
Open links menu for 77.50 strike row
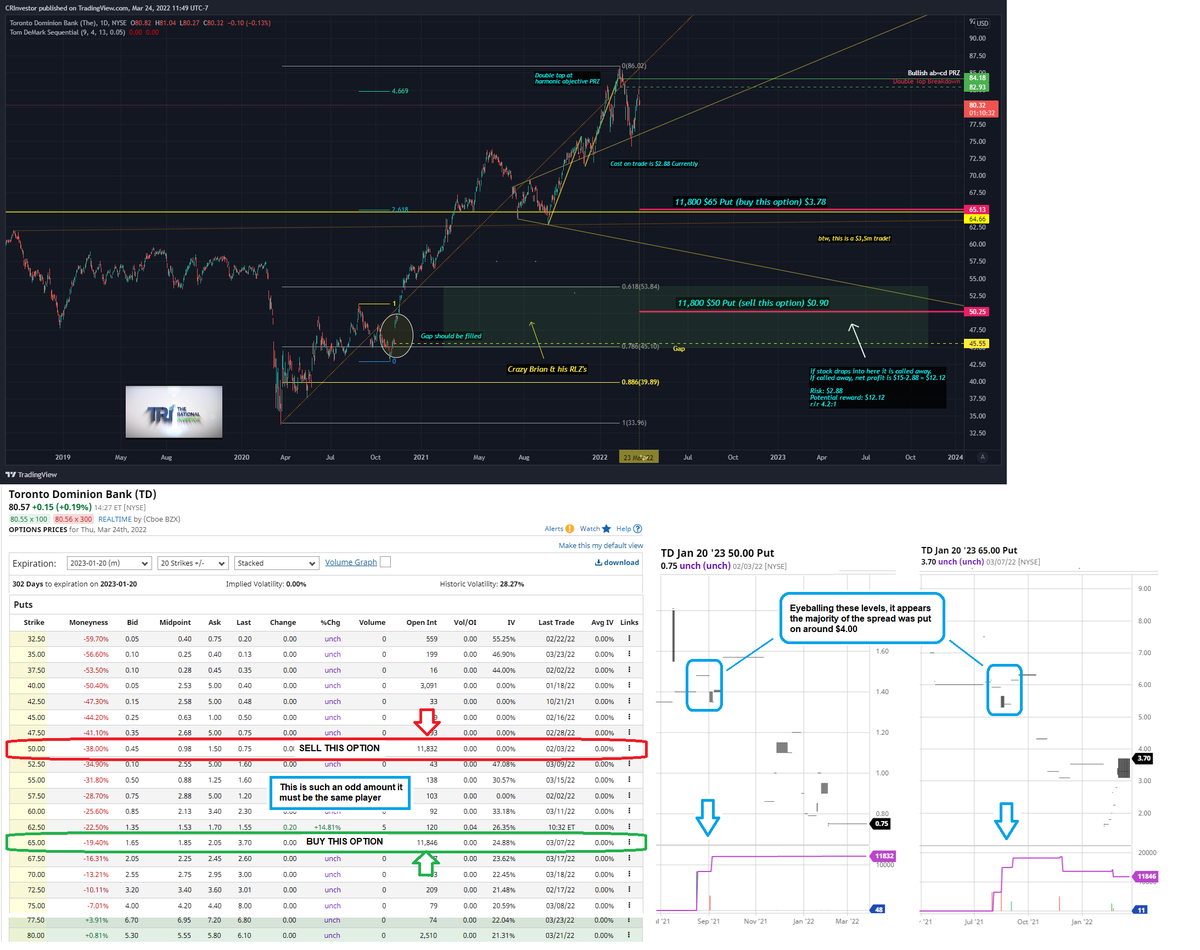629,920
